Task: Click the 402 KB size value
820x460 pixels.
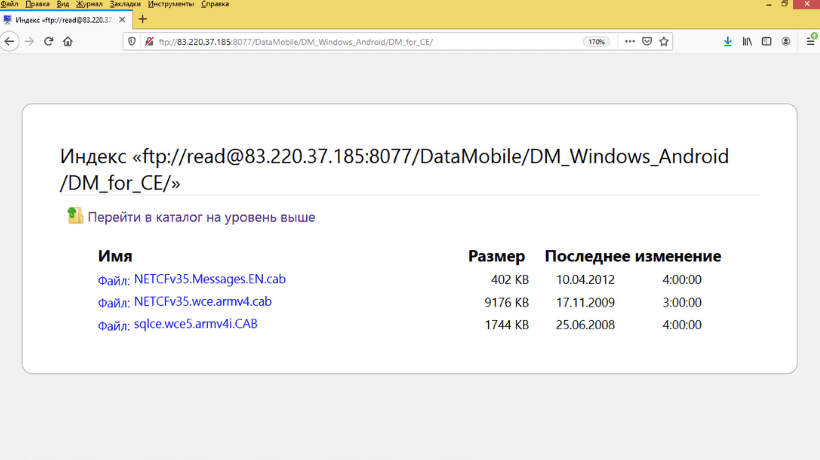Action: coord(510,280)
